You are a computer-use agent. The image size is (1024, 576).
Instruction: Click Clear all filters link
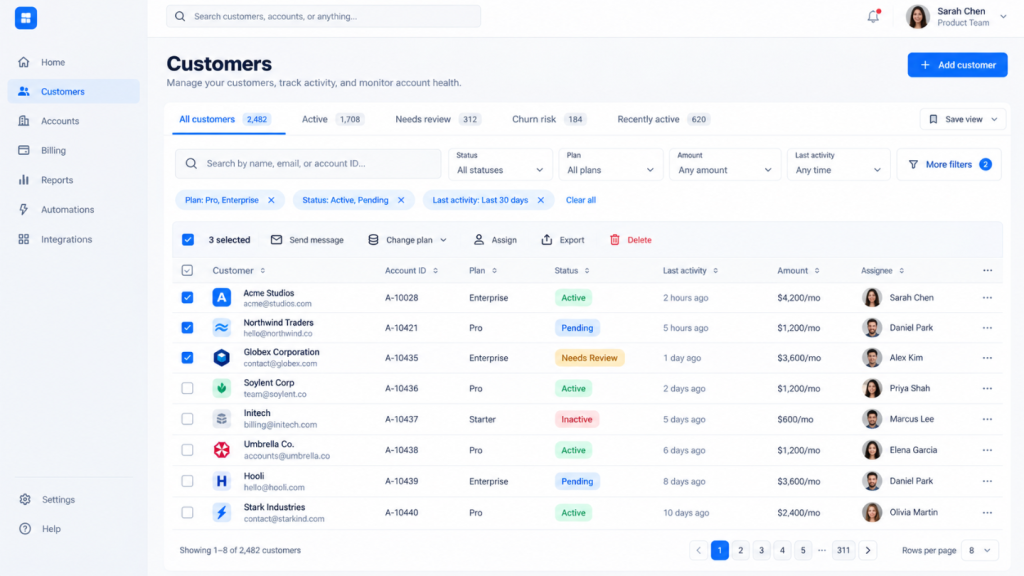tap(581, 200)
